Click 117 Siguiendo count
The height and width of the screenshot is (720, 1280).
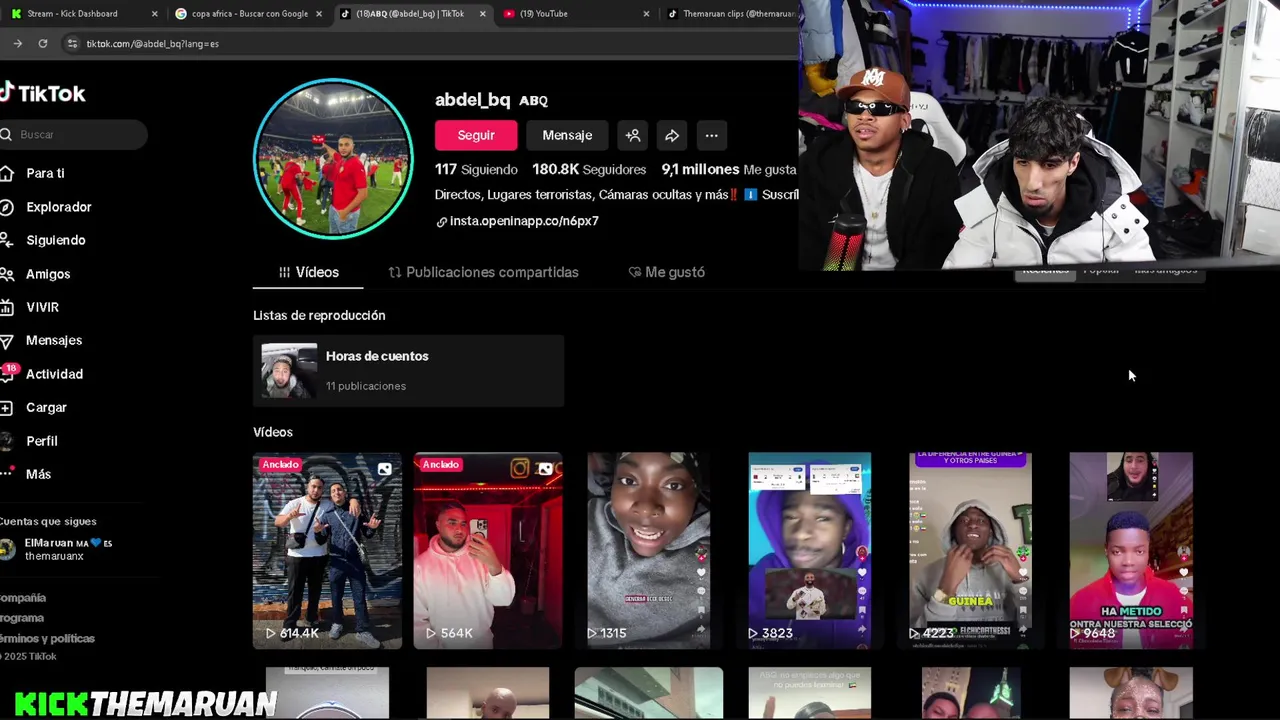coord(476,169)
